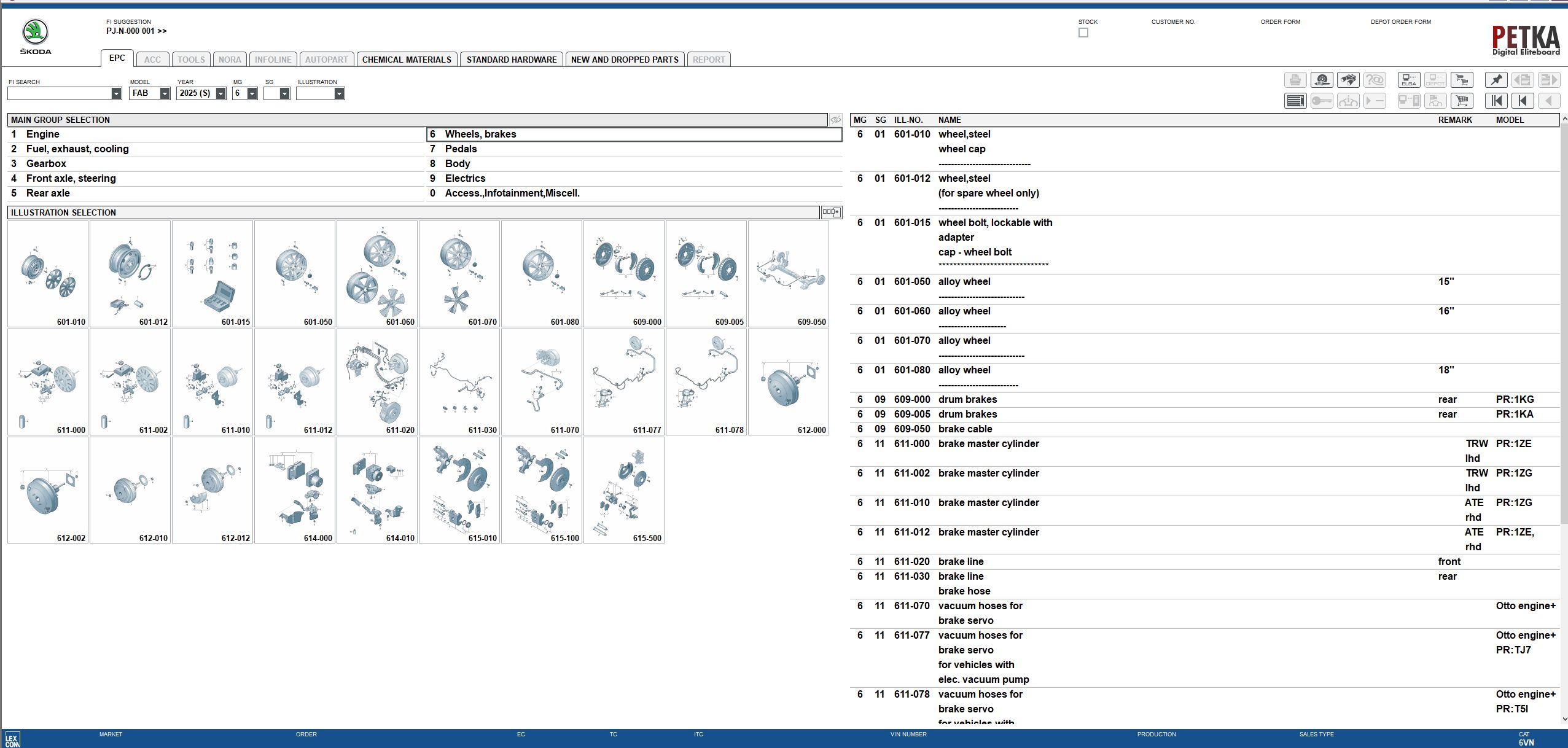Open illustration thumbnail 601-060
This screenshot has height=748, width=1568.
pos(377,274)
